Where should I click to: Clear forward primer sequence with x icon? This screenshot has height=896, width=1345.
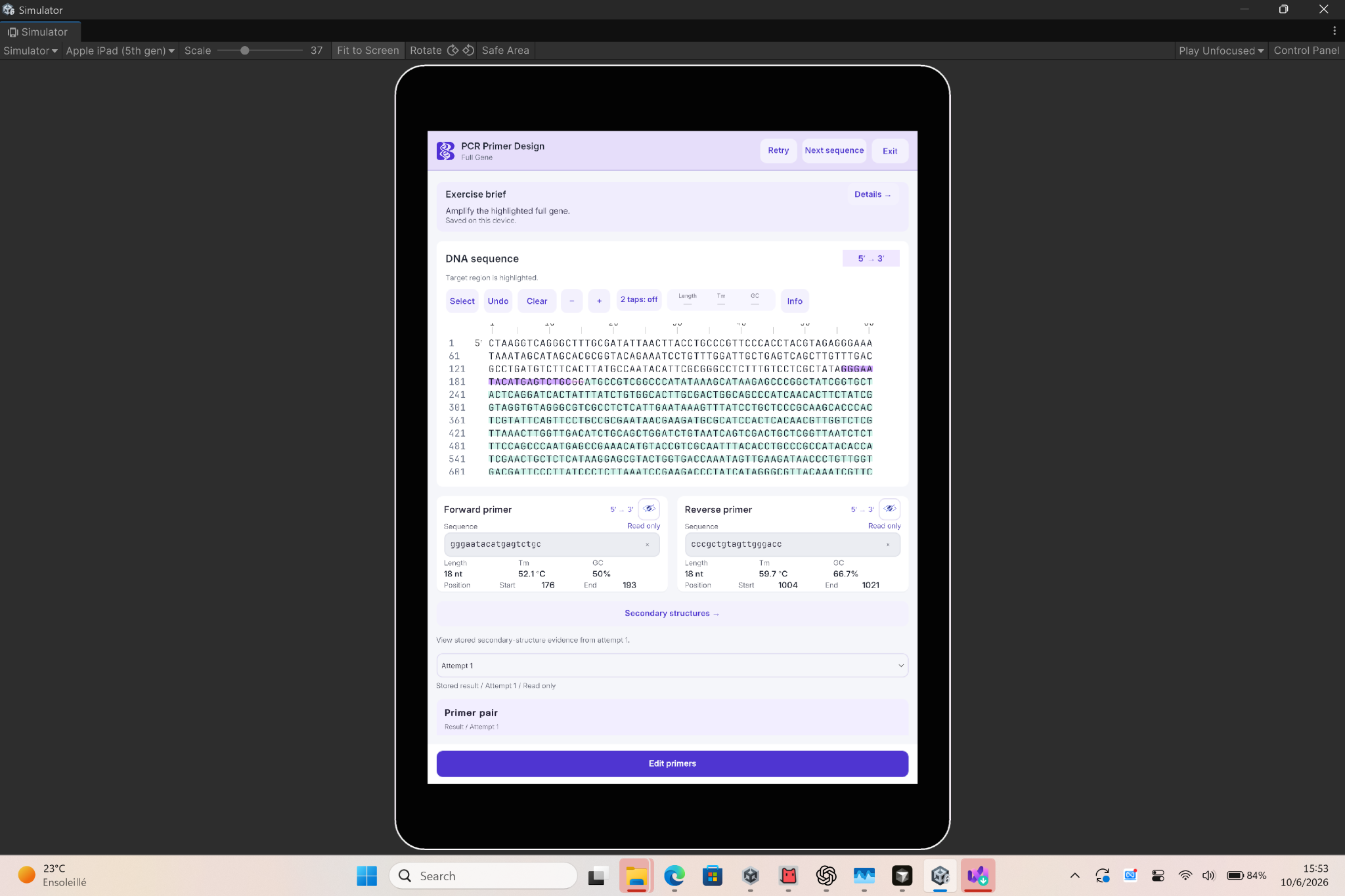click(x=647, y=544)
